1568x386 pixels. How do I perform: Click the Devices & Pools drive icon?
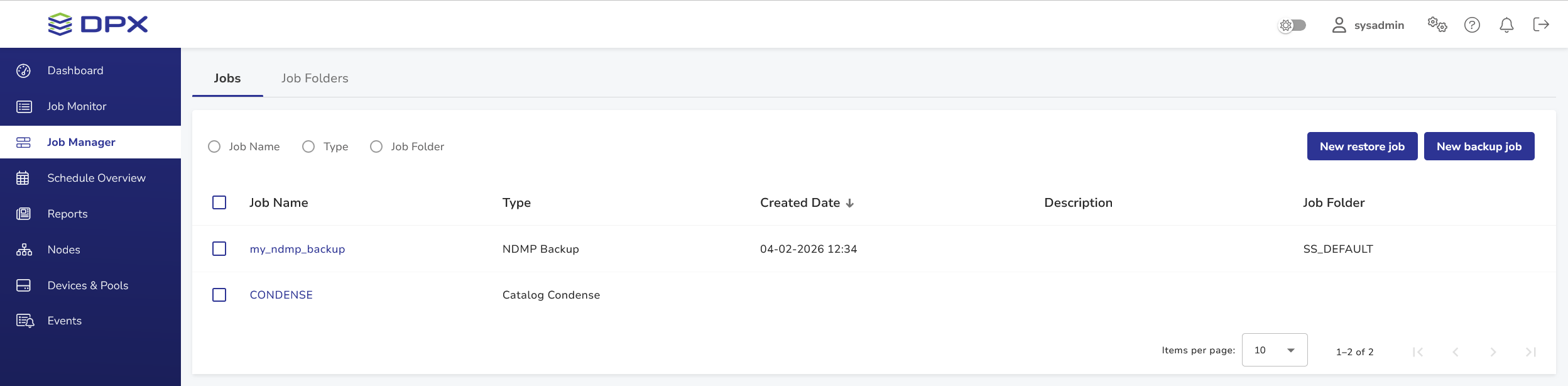pyautogui.click(x=24, y=286)
